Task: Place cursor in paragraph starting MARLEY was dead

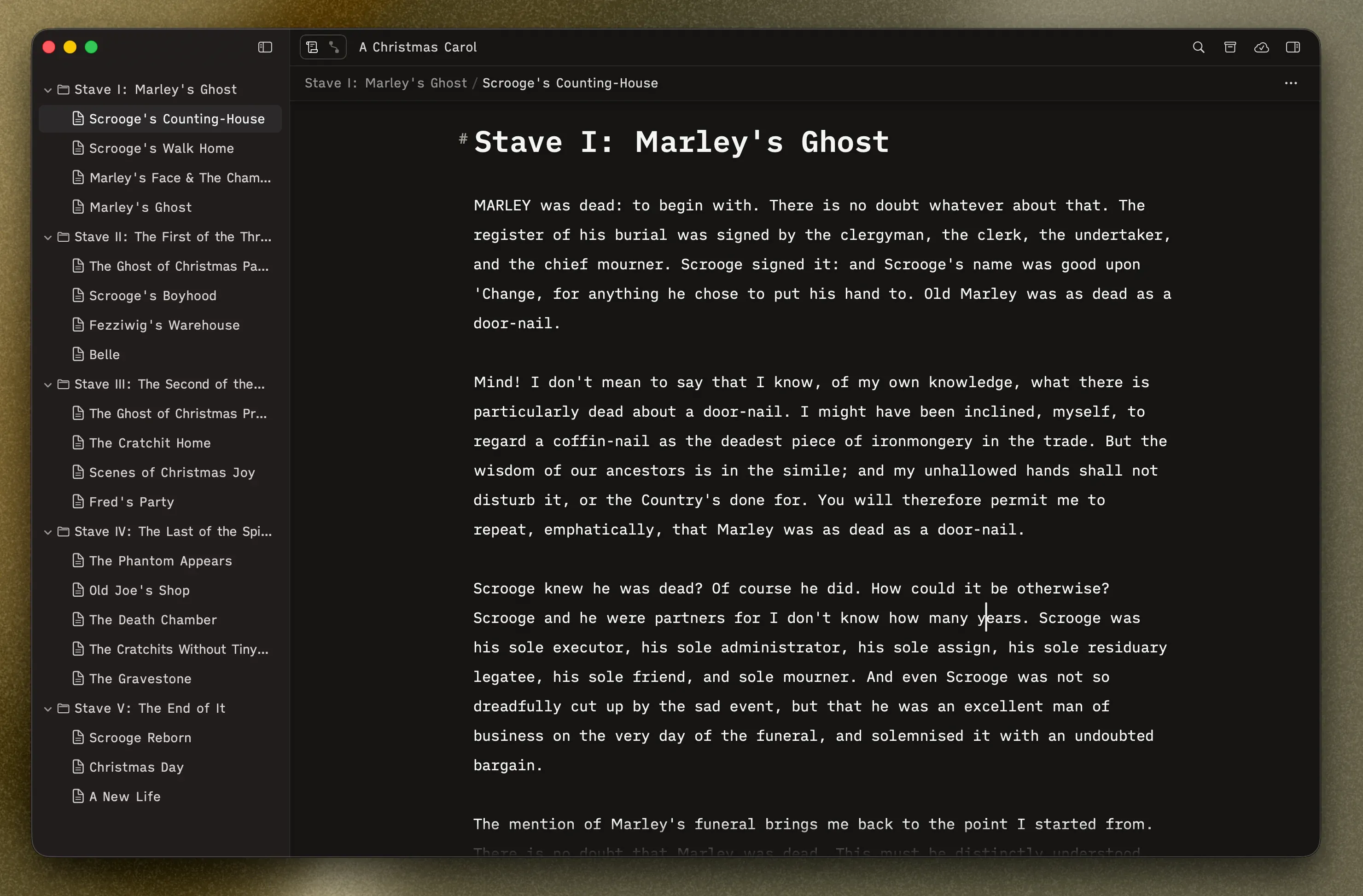Action: tap(822, 264)
